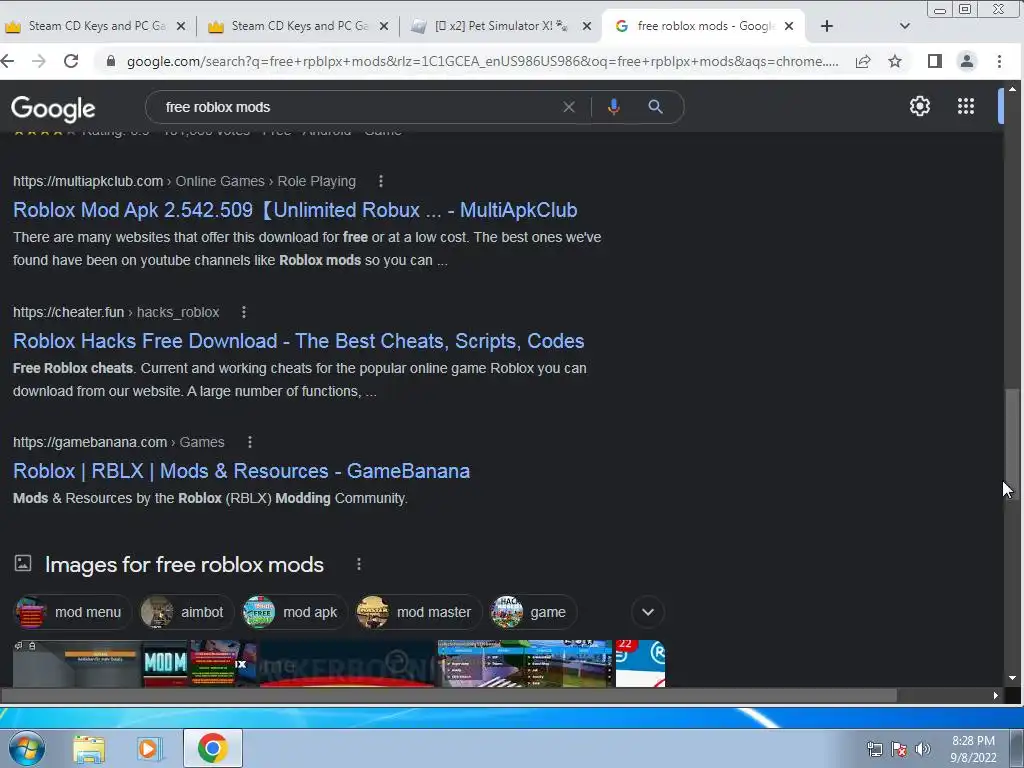Screen dimensions: 1024x768
Task: Reload the page with the refresh icon
Action: pyautogui.click(x=71, y=61)
